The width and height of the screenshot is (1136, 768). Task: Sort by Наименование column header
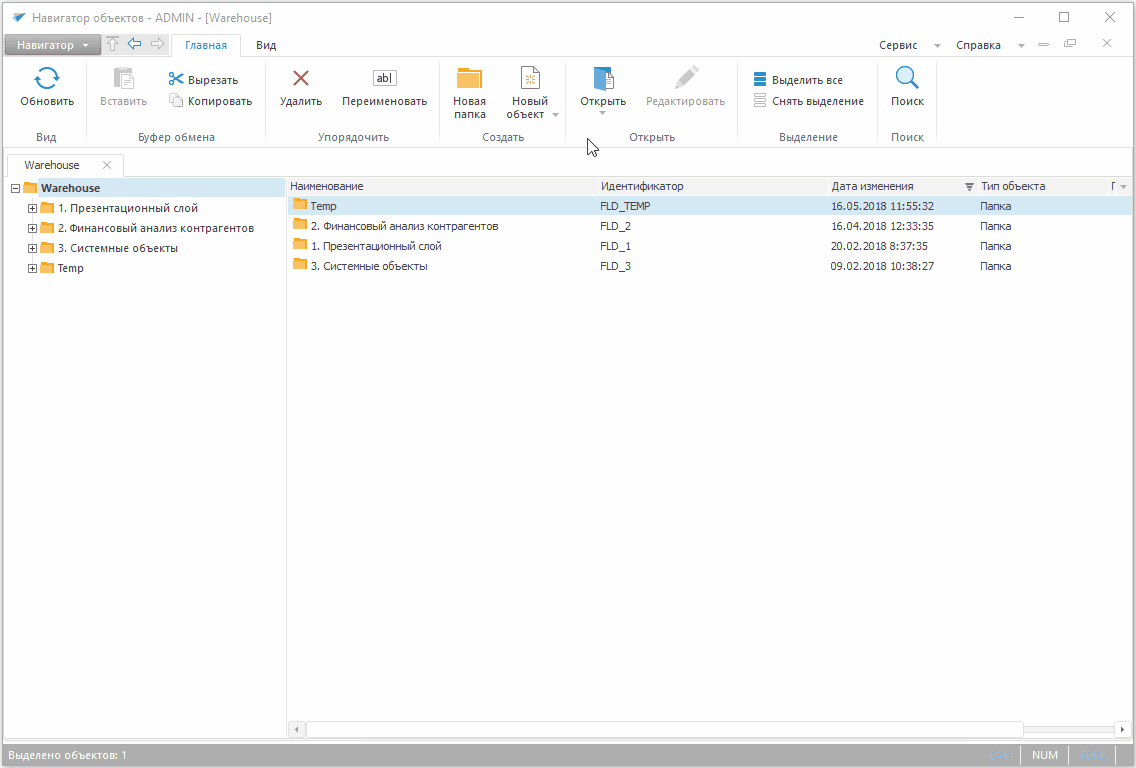[443, 186]
